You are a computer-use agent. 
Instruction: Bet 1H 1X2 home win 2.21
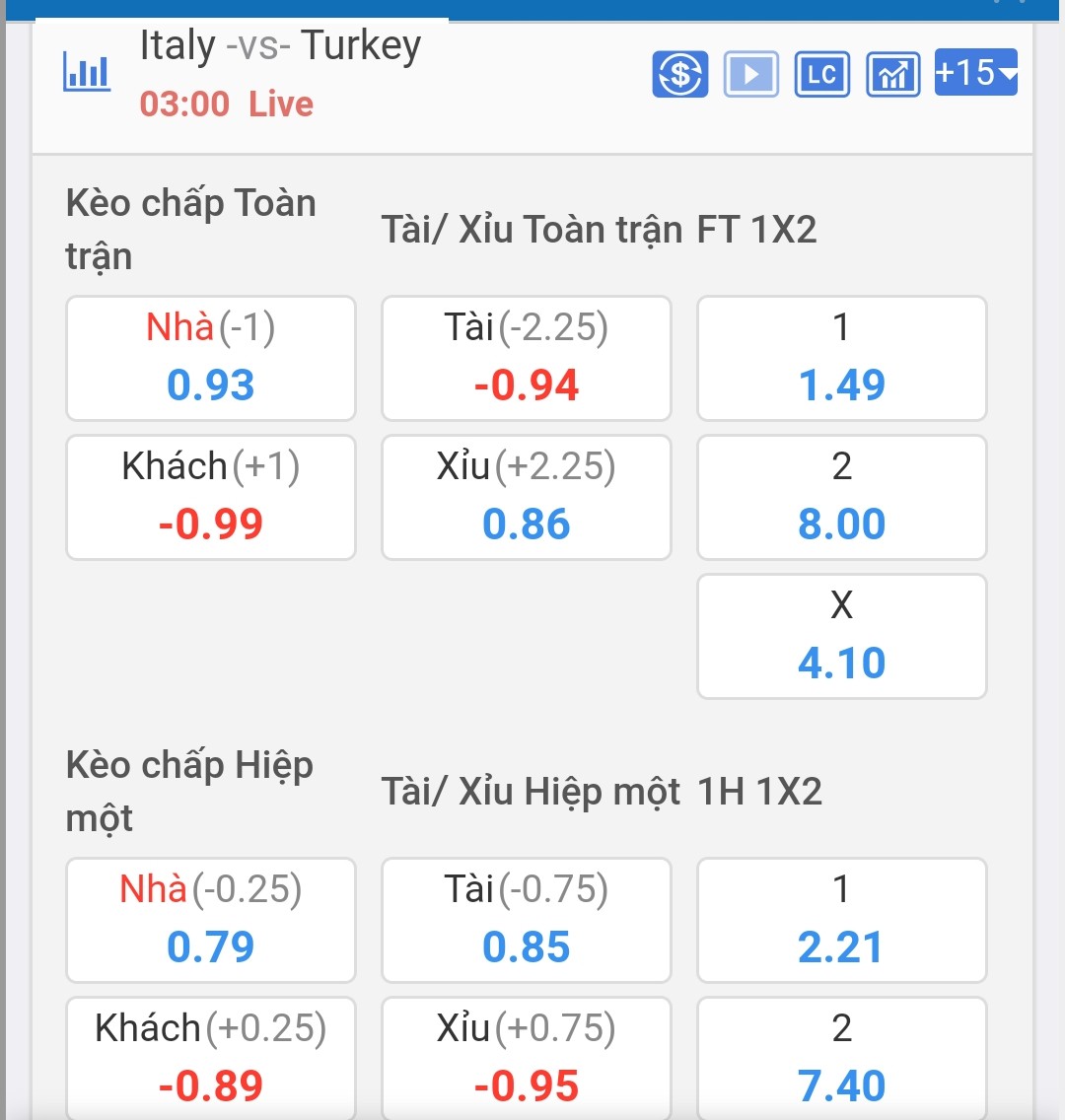coord(841,920)
